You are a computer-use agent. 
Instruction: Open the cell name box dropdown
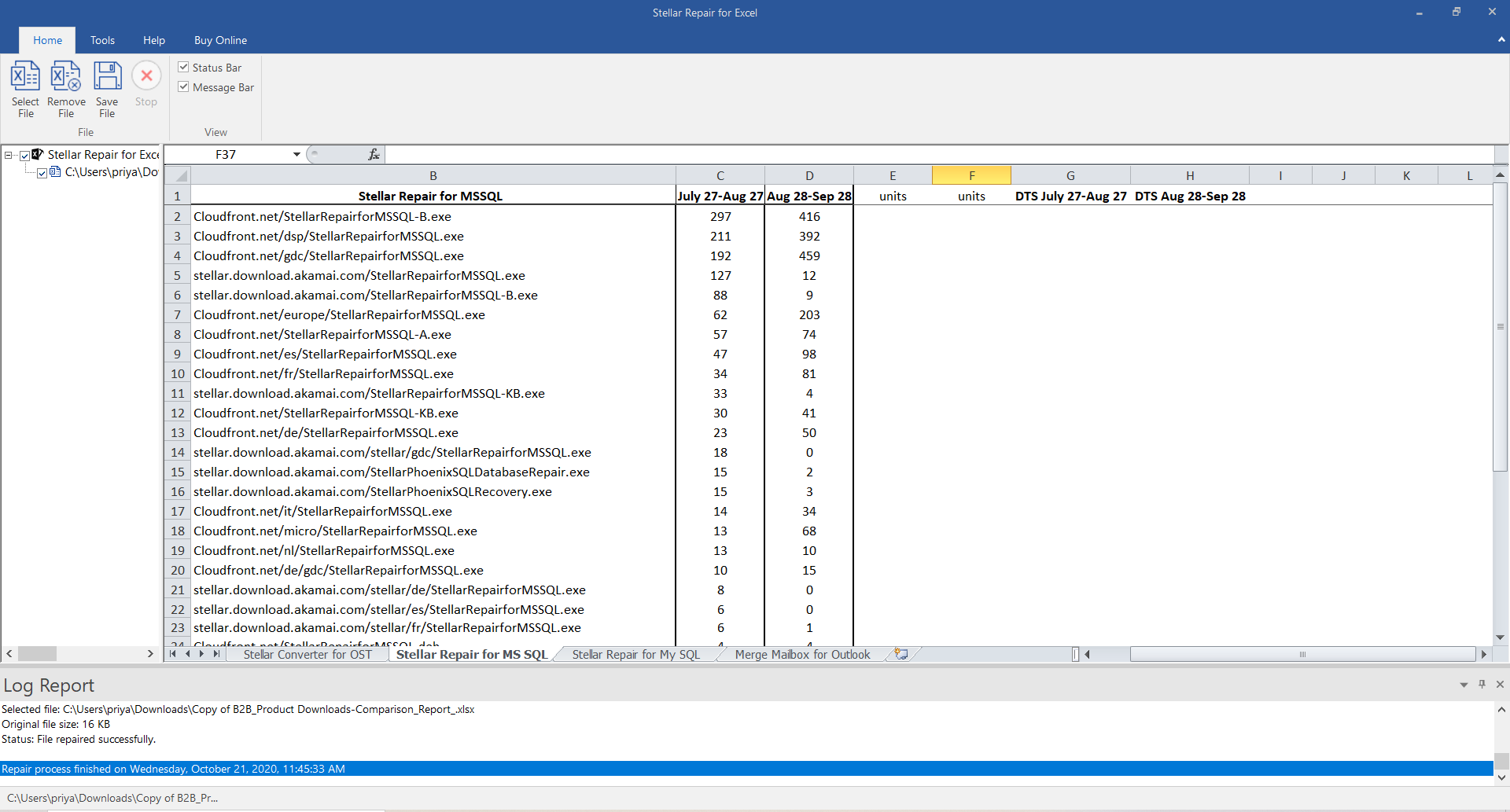click(296, 154)
